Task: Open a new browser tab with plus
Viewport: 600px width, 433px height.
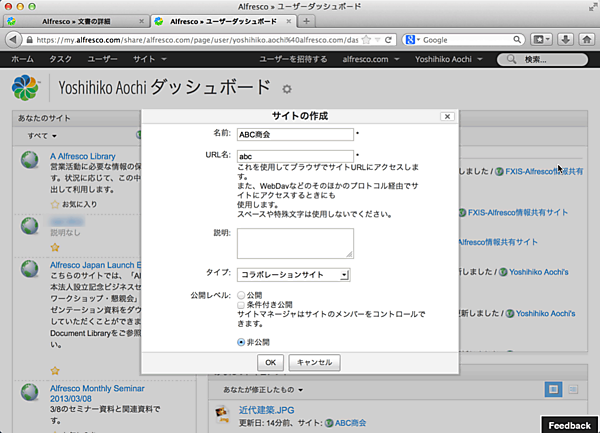Action: (305, 21)
